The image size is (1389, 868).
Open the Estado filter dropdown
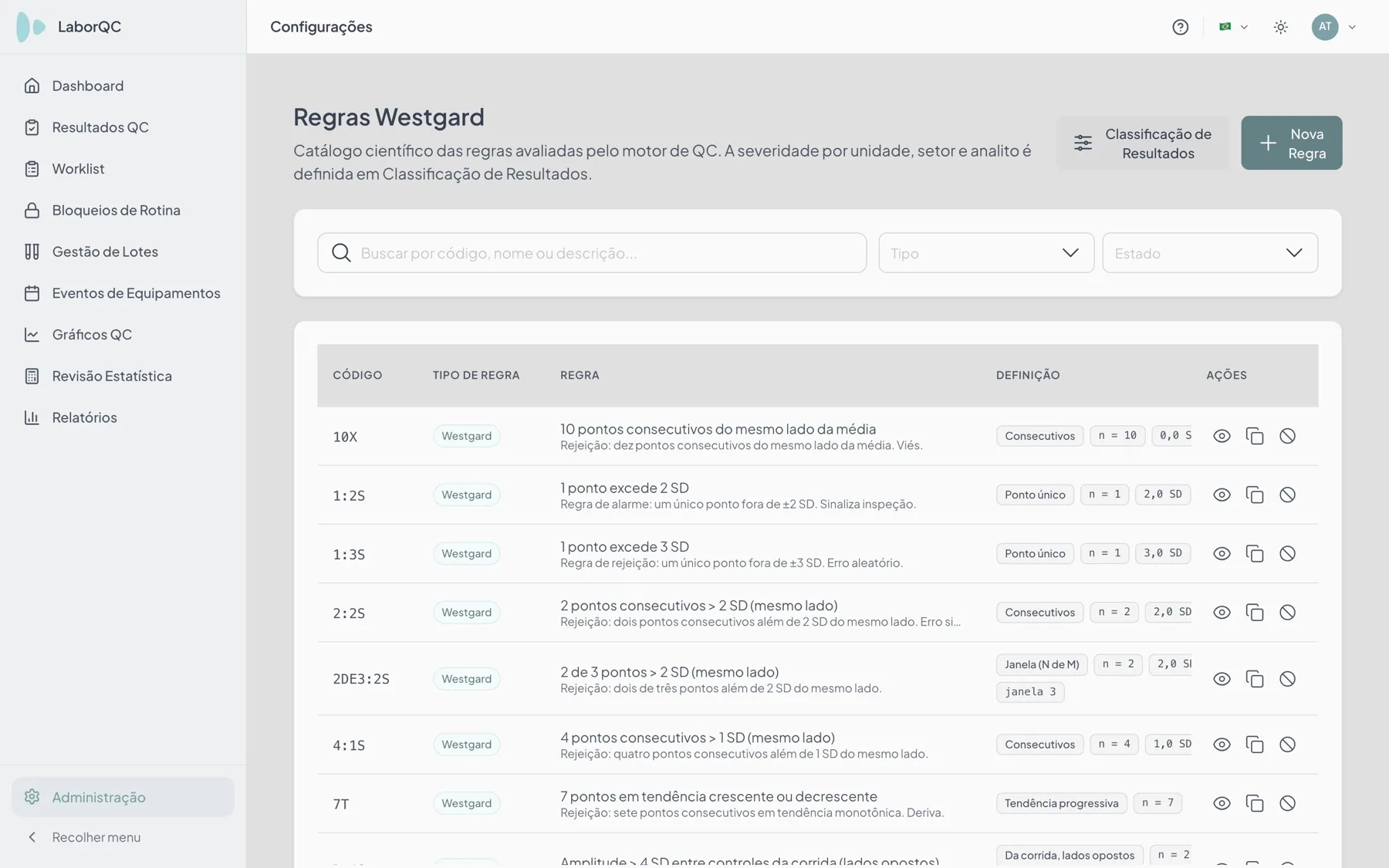click(x=1210, y=253)
